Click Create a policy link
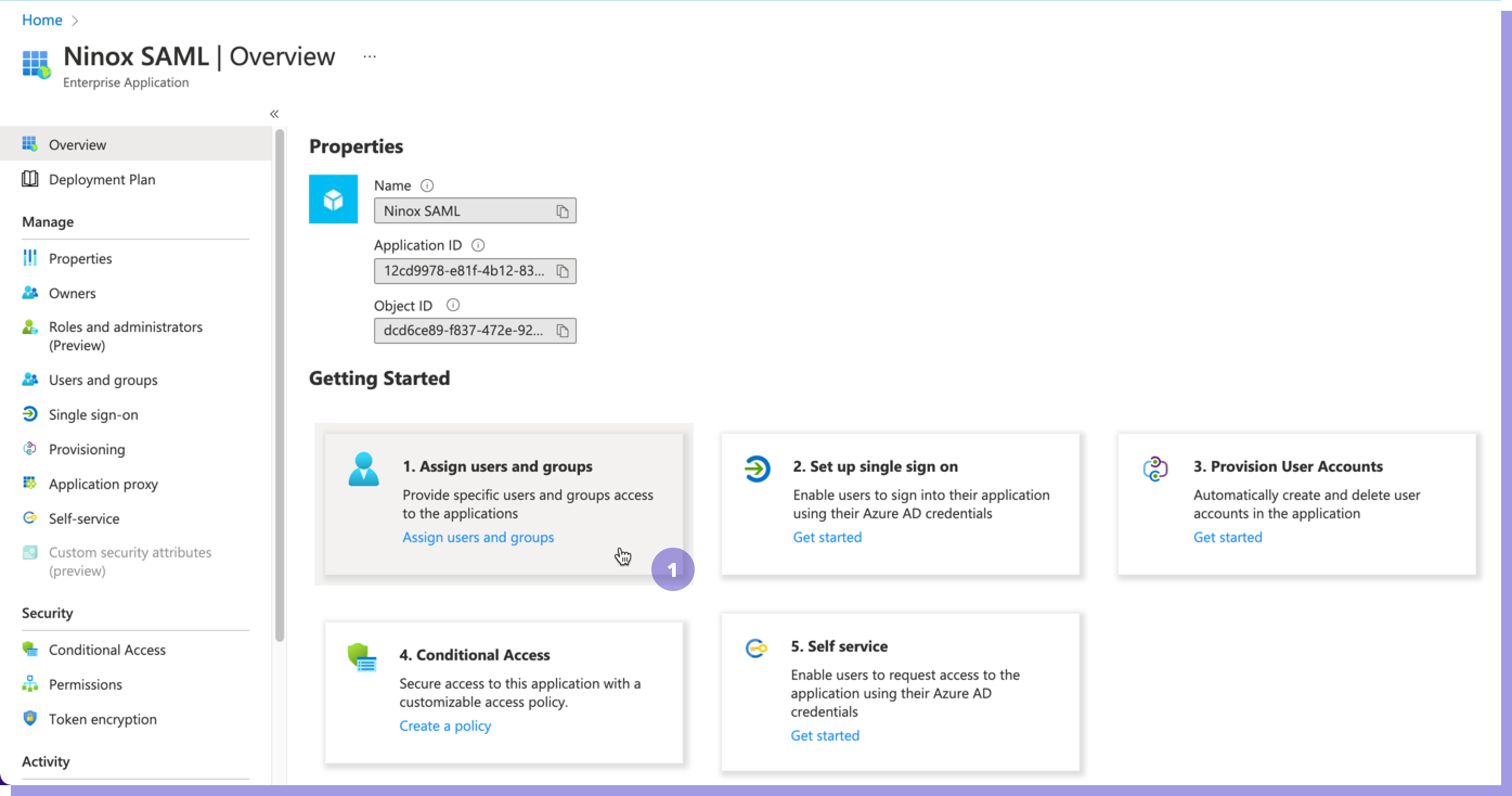The width and height of the screenshot is (1512, 796). pyautogui.click(x=445, y=726)
